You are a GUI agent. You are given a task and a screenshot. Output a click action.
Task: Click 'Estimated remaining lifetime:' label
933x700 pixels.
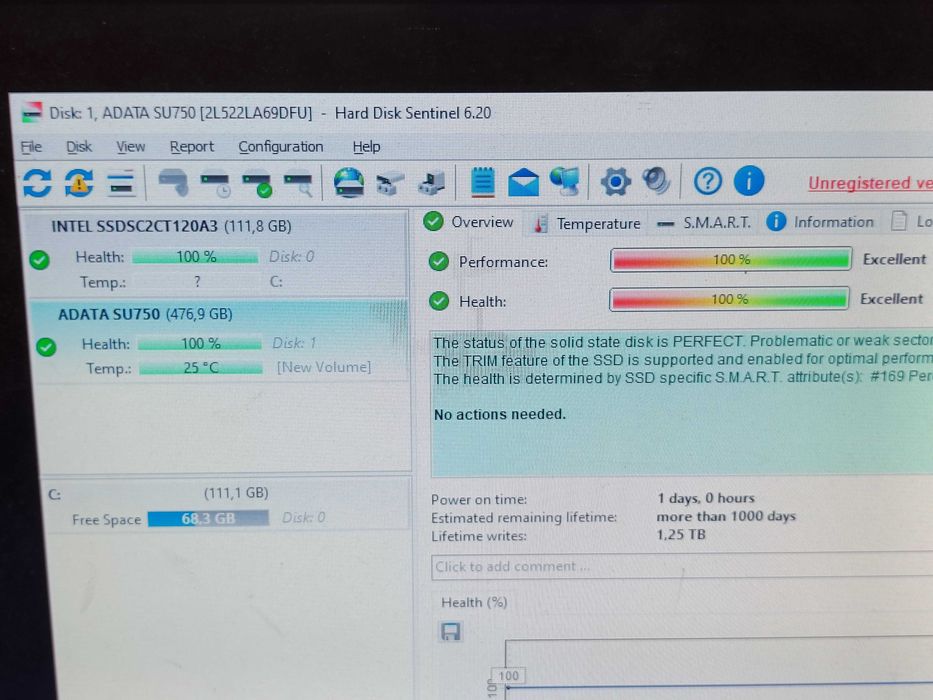pos(524,518)
